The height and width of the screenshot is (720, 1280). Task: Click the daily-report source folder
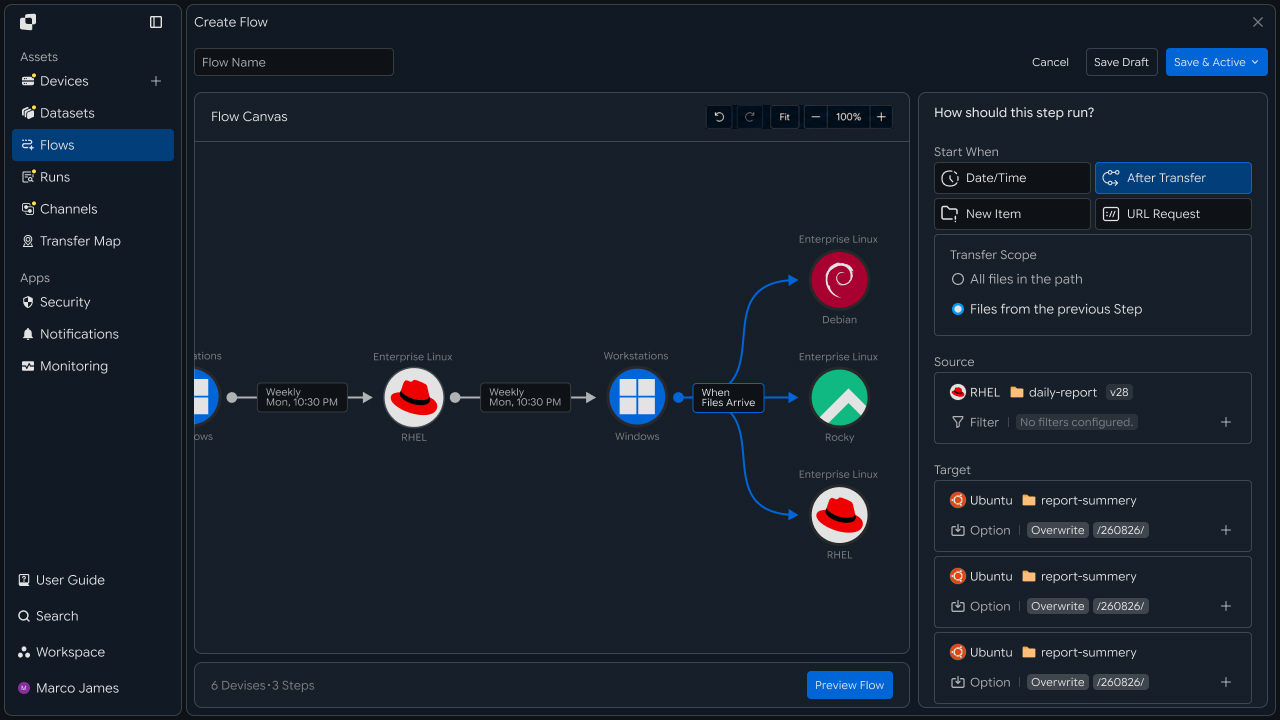(1054, 393)
